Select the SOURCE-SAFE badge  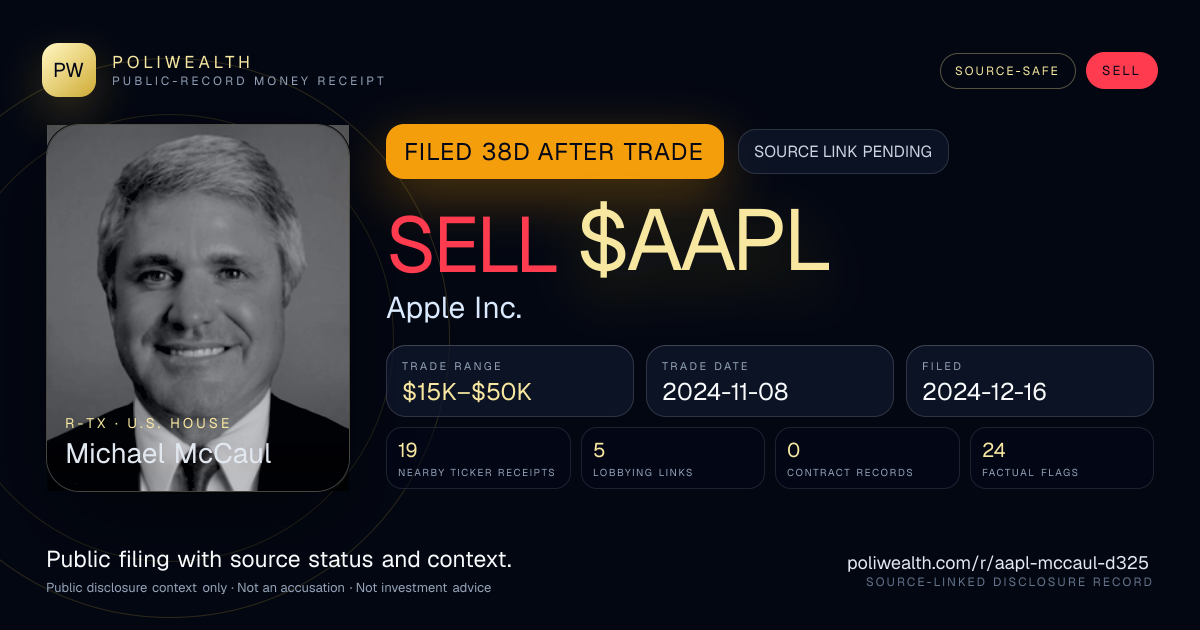[x=1007, y=71]
